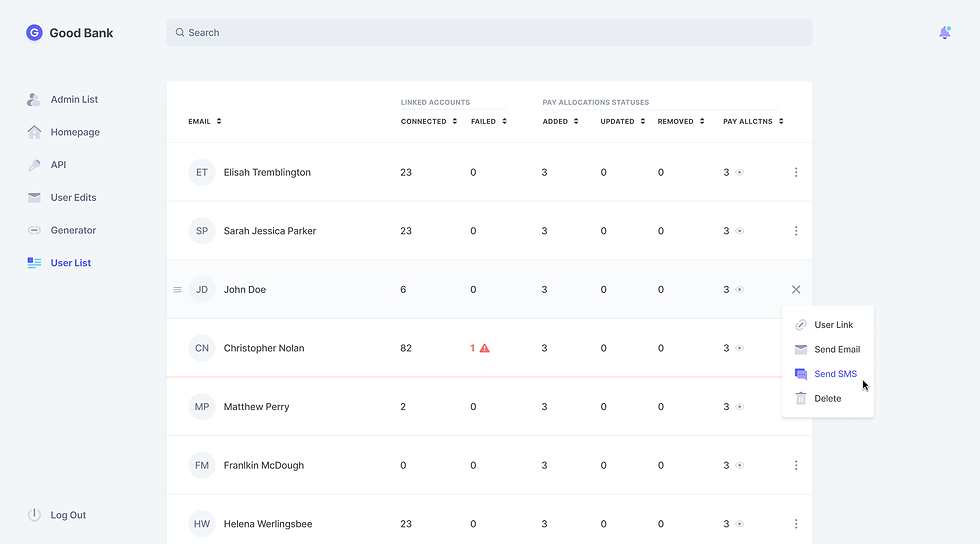The height and width of the screenshot is (544, 980).
Task: Click the red warning triangle for Christopher Nolan
Action: click(x=484, y=348)
